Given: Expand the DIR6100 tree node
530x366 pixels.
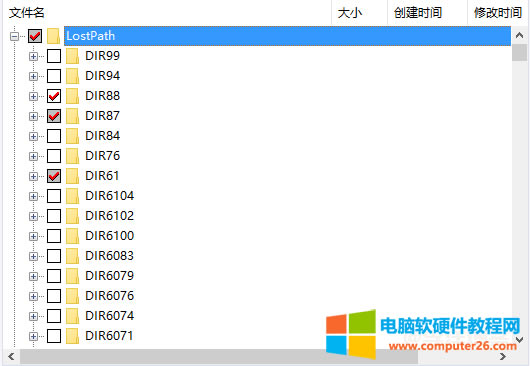Looking at the screenshot, I should point(33,236).
